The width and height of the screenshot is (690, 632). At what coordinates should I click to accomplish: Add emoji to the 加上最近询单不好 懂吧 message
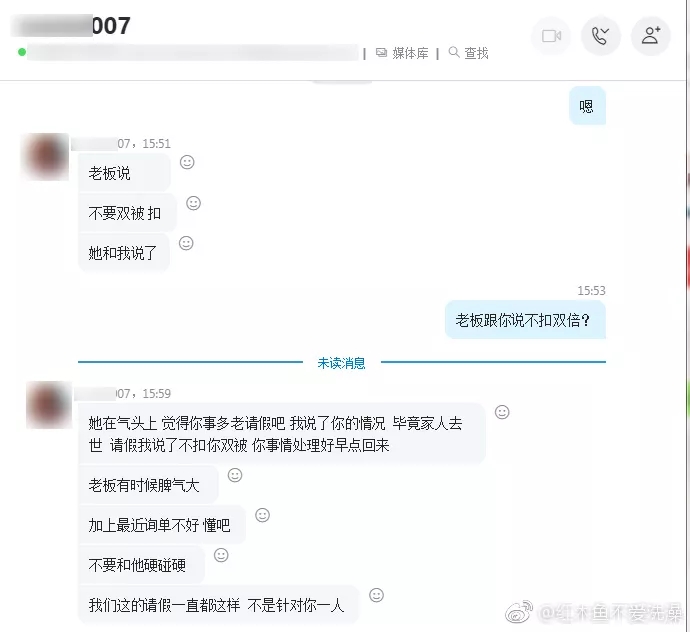click(x=263, y=515)
